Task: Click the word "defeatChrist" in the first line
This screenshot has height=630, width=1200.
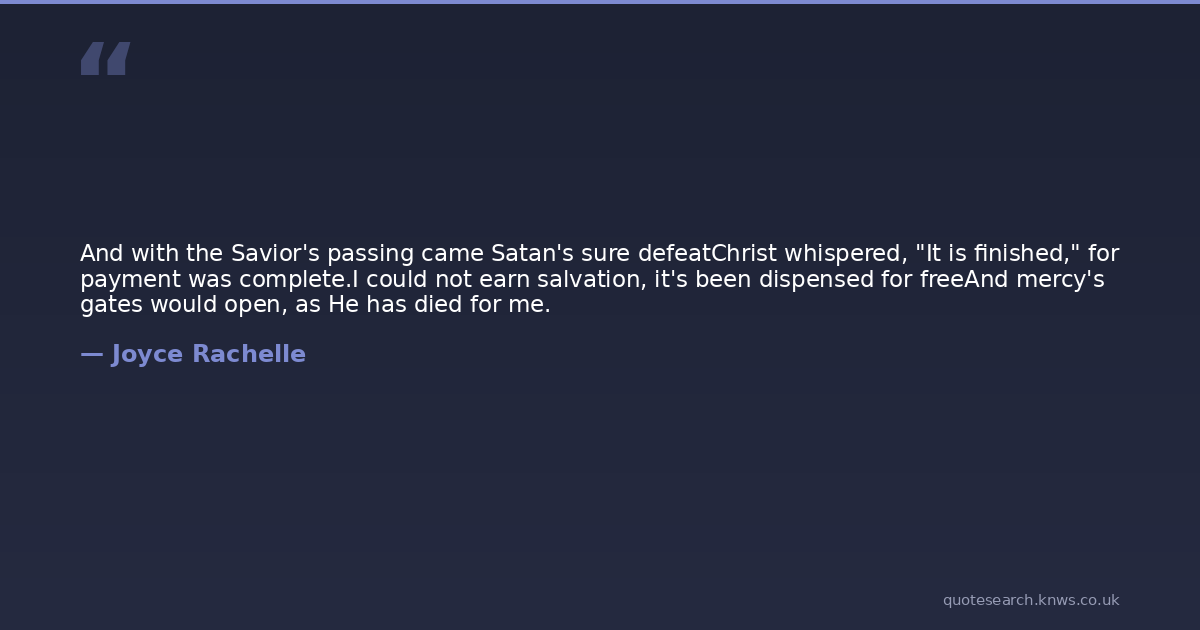Action: coord(707,254)
